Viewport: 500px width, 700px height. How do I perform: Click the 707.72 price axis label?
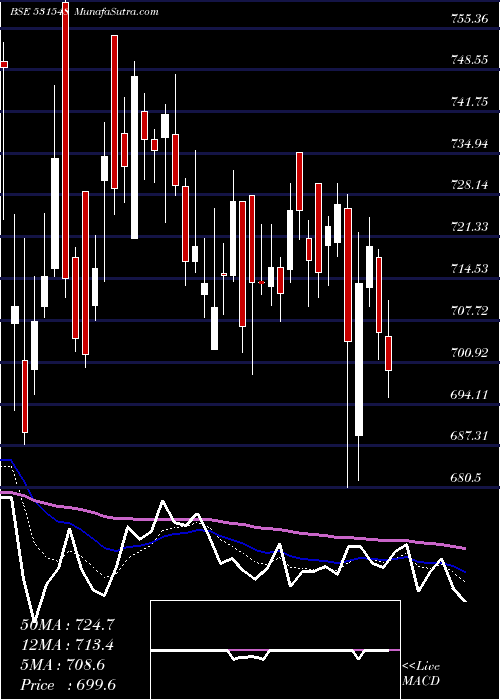pyautogui.click(x=469, y=310)
